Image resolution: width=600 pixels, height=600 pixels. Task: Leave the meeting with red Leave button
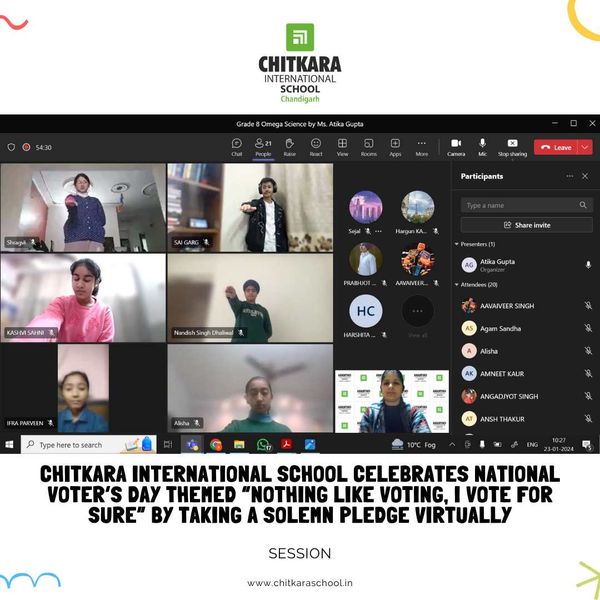(556, 147)
